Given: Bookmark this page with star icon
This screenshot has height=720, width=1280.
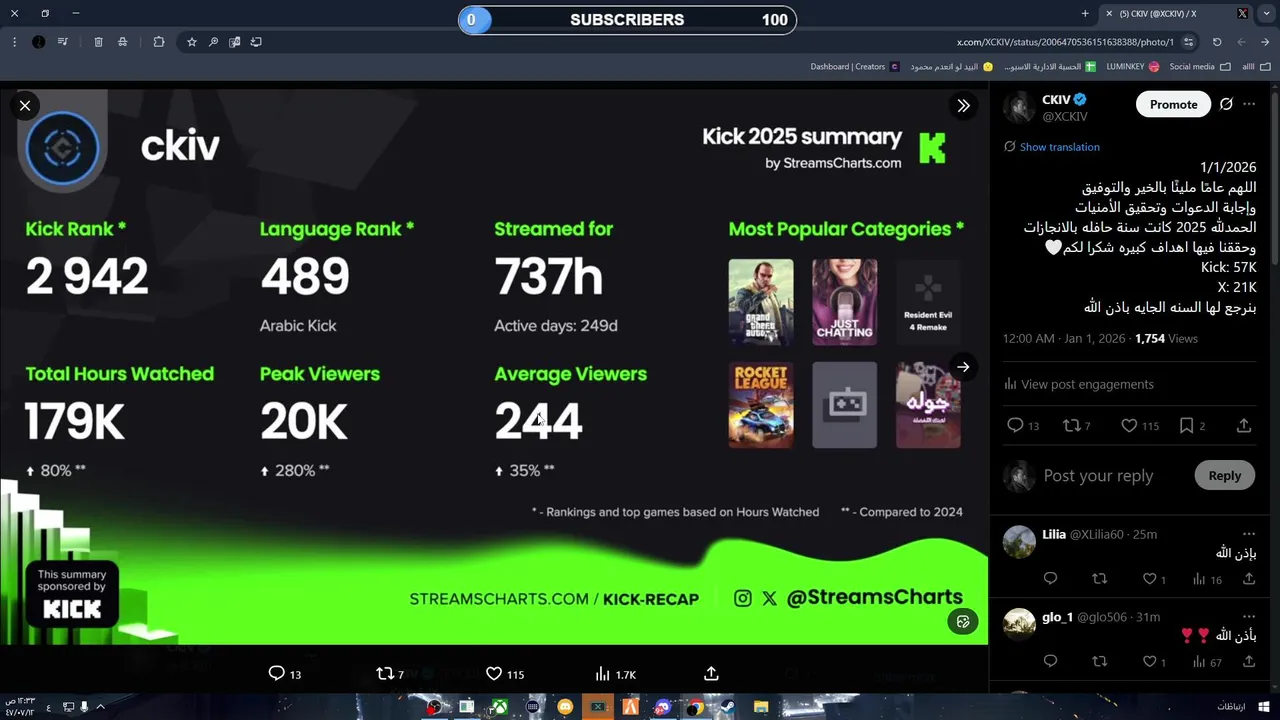Looking at the screenshot, I should [x=192, y=42].
